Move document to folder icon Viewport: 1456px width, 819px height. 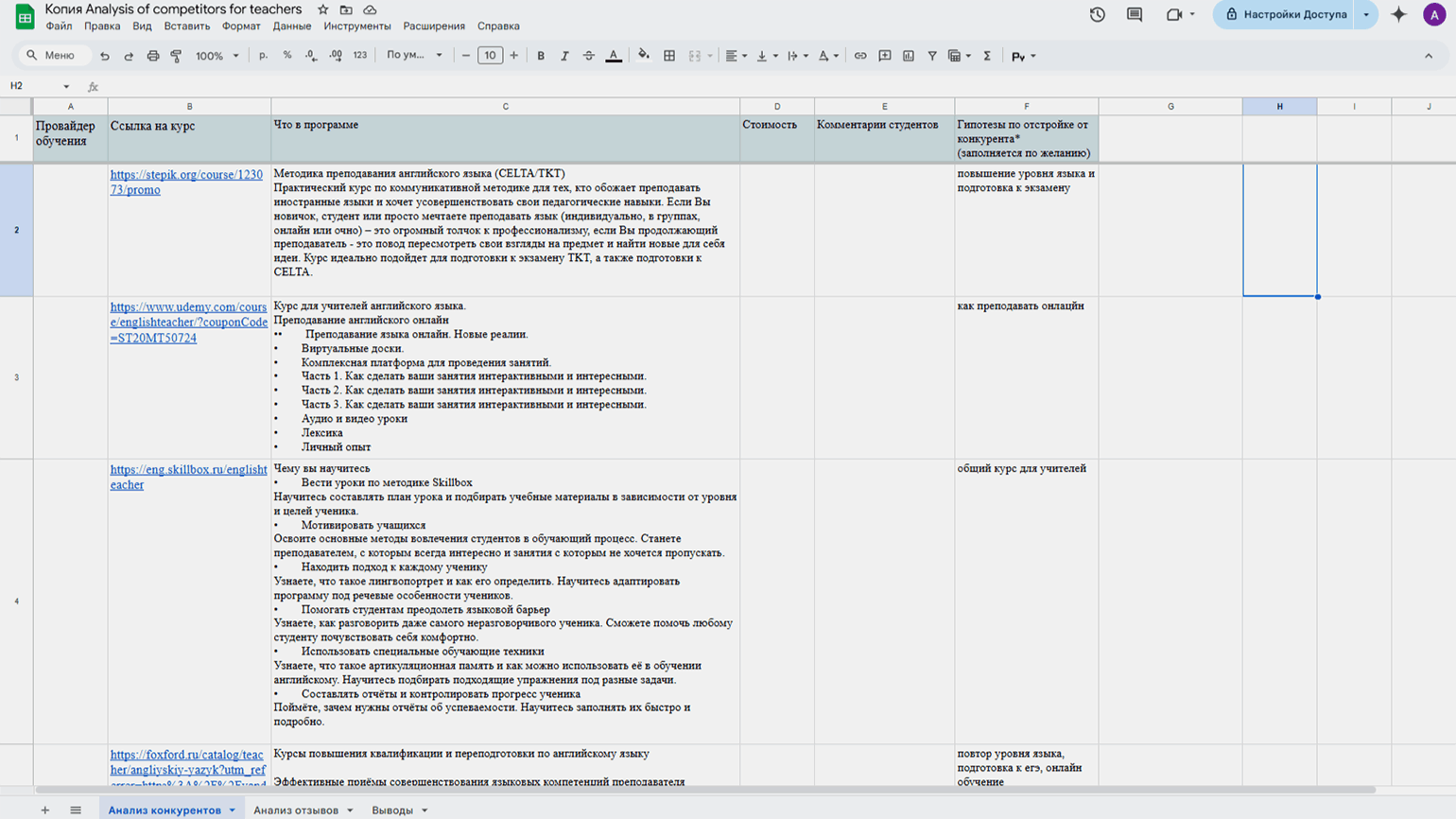(346, 9)
